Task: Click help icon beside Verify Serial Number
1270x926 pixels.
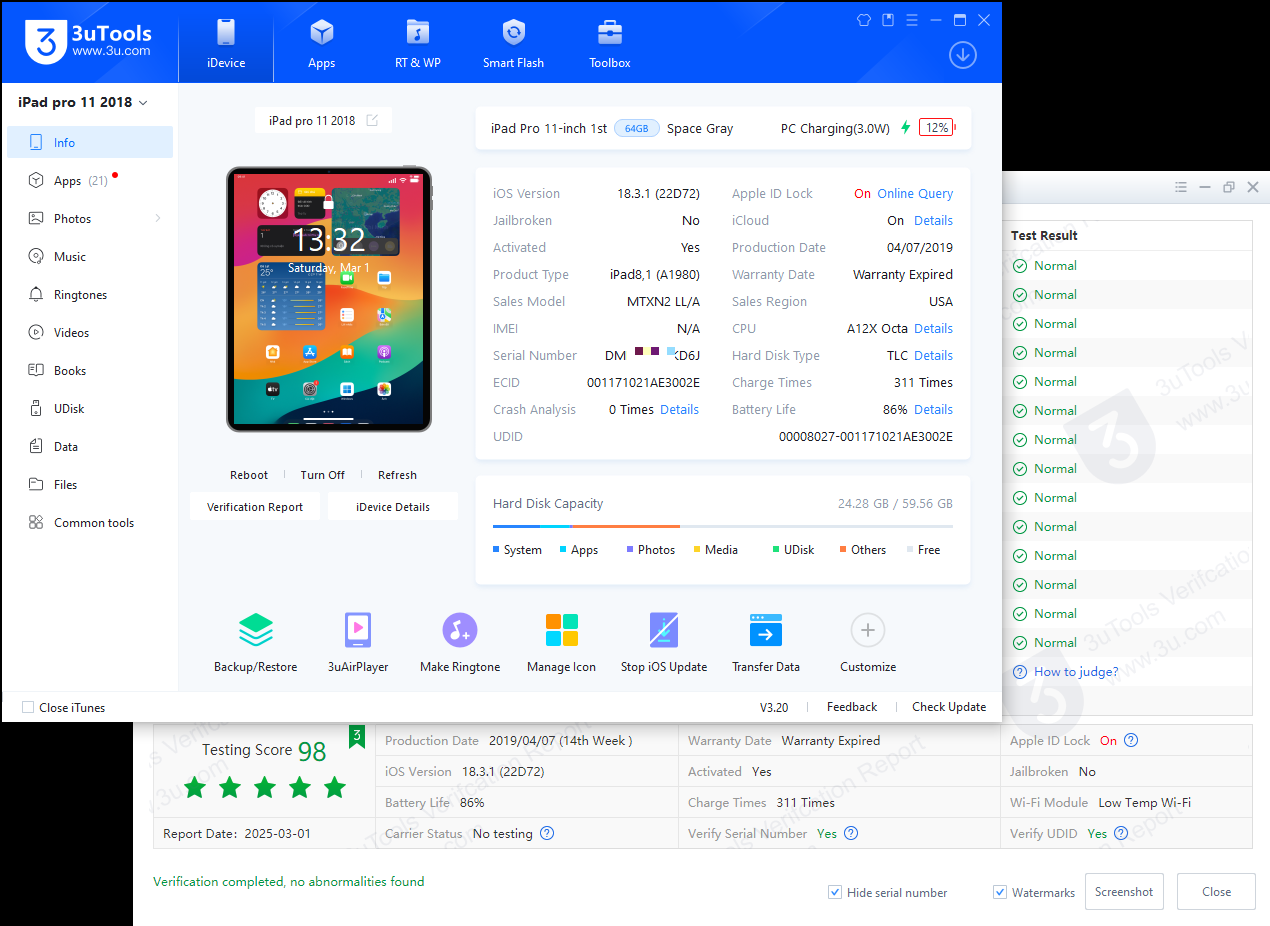Action: [x=851, y=834]
